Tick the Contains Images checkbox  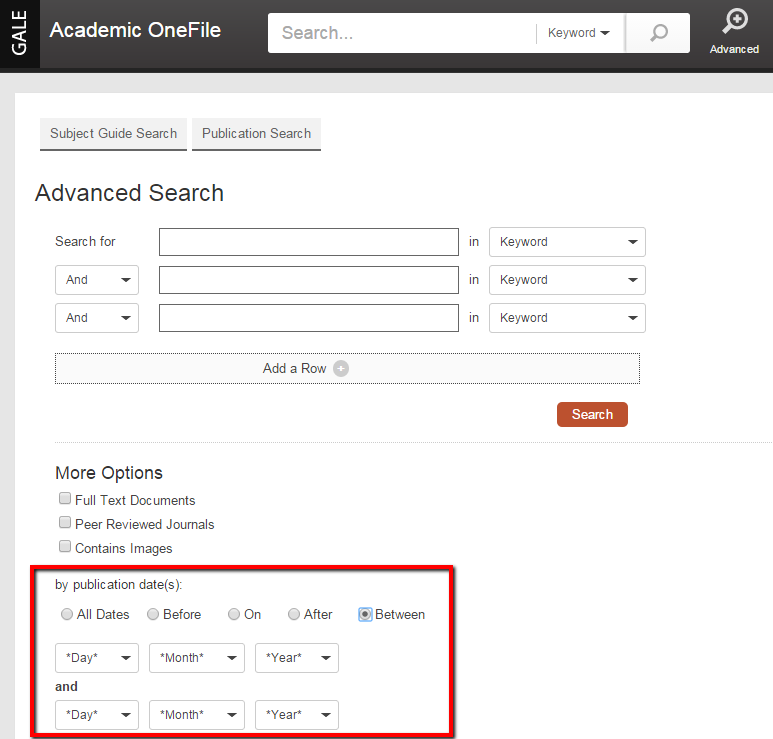coord(65,546)
